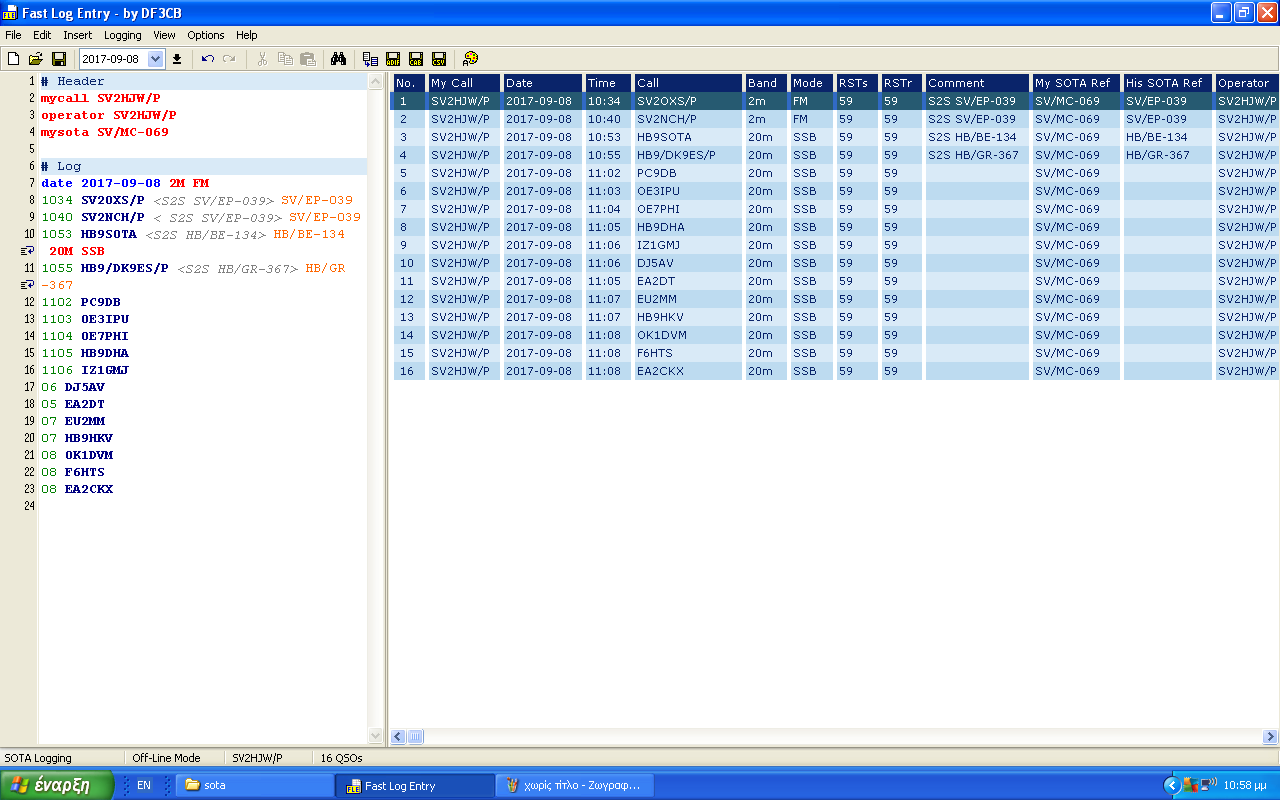Open the Options menu

206,35
